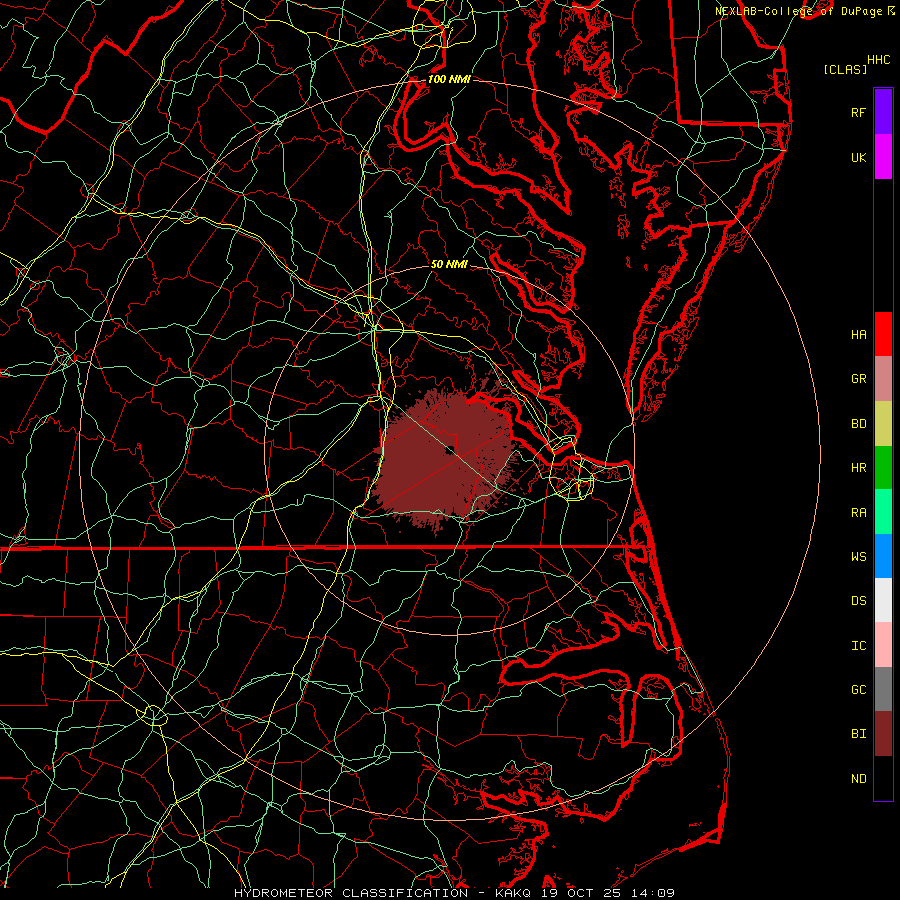Image resolution: width=900 pixels, height=900 pixels.
Task: Click the RA mint-green legend swatch
Action: [x=883, y=512]
